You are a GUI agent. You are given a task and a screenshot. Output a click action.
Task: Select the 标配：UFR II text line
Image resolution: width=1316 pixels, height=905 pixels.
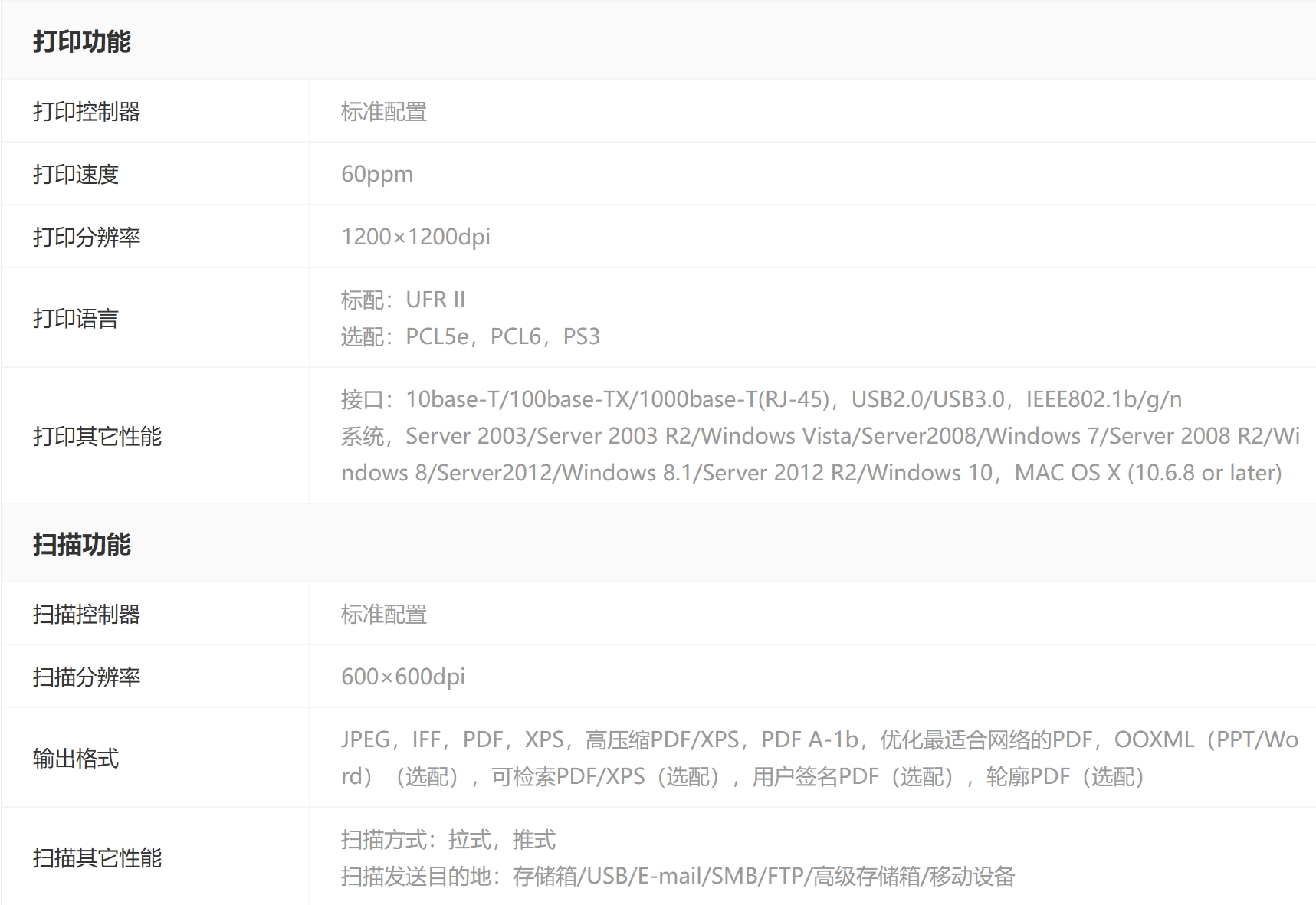(403, 300)
